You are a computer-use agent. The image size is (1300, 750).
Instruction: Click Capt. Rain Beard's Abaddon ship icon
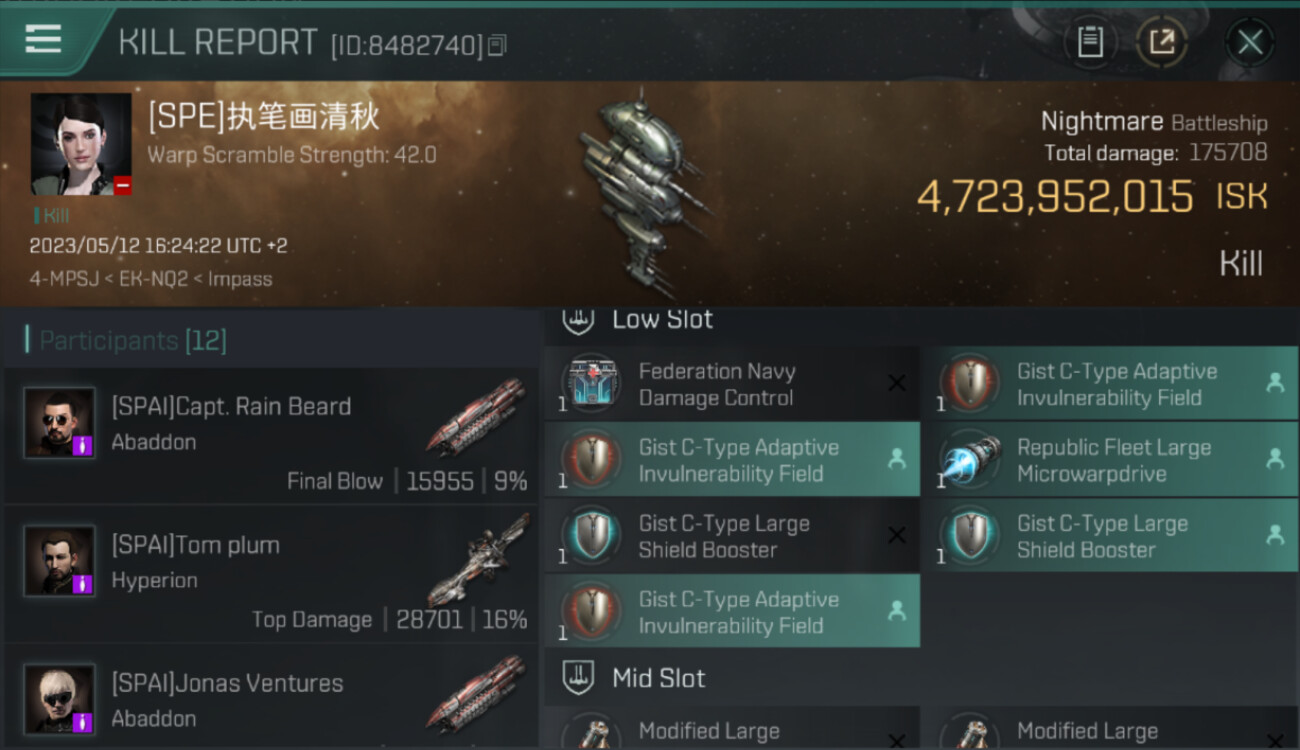(476, 417)
